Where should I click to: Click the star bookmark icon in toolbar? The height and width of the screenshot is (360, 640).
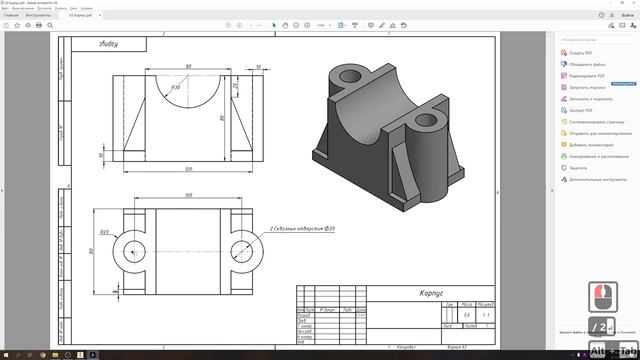[17, 25]
